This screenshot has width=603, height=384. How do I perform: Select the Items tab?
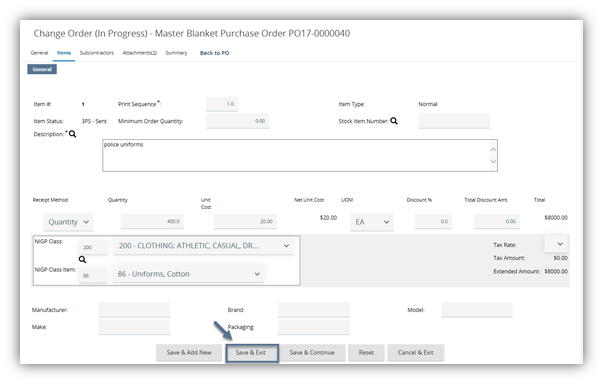pyautogui.click(x=64, y=53)
